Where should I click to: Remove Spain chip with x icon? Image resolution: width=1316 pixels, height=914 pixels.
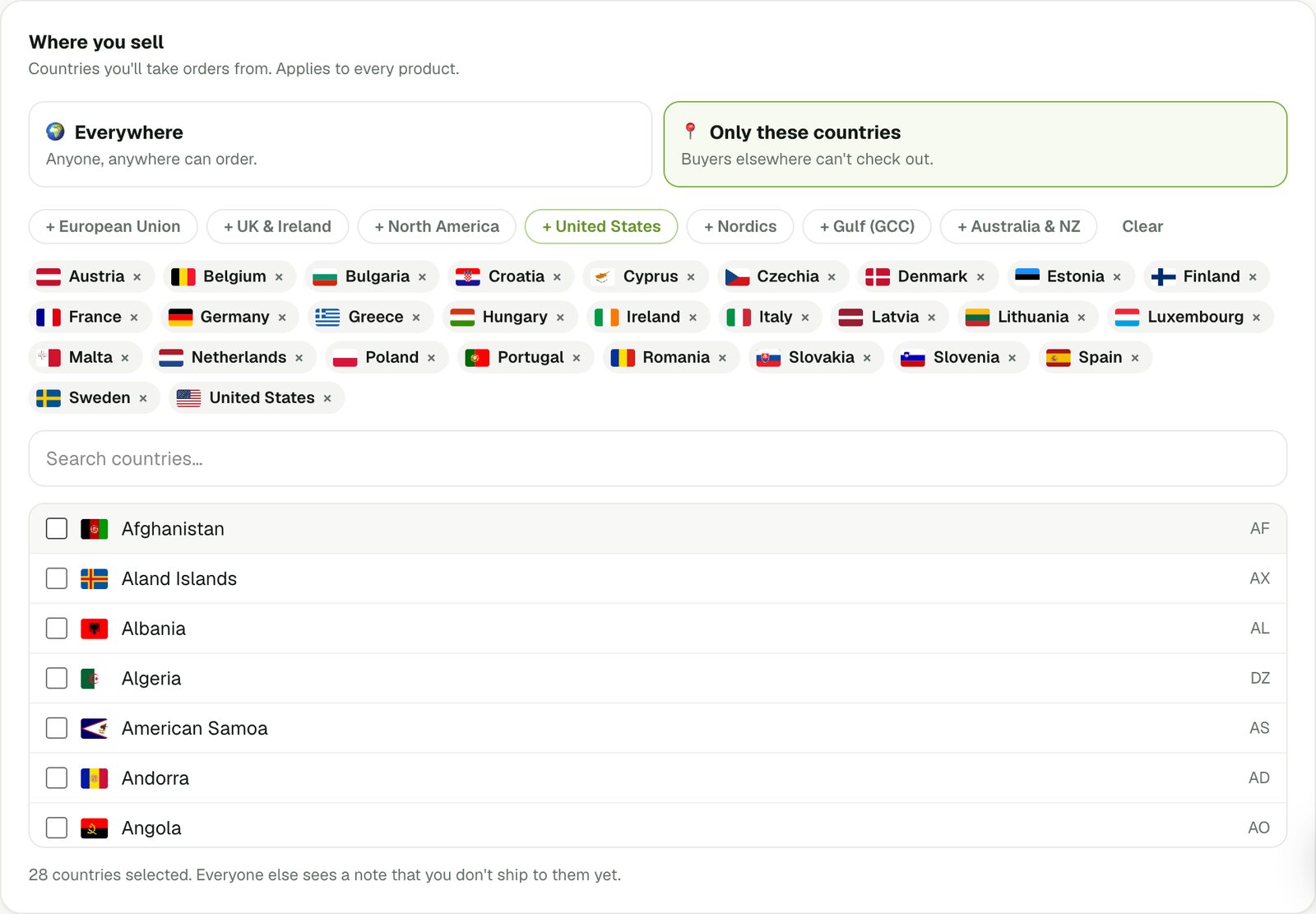pyautogui.click(x=1135, y=358)
